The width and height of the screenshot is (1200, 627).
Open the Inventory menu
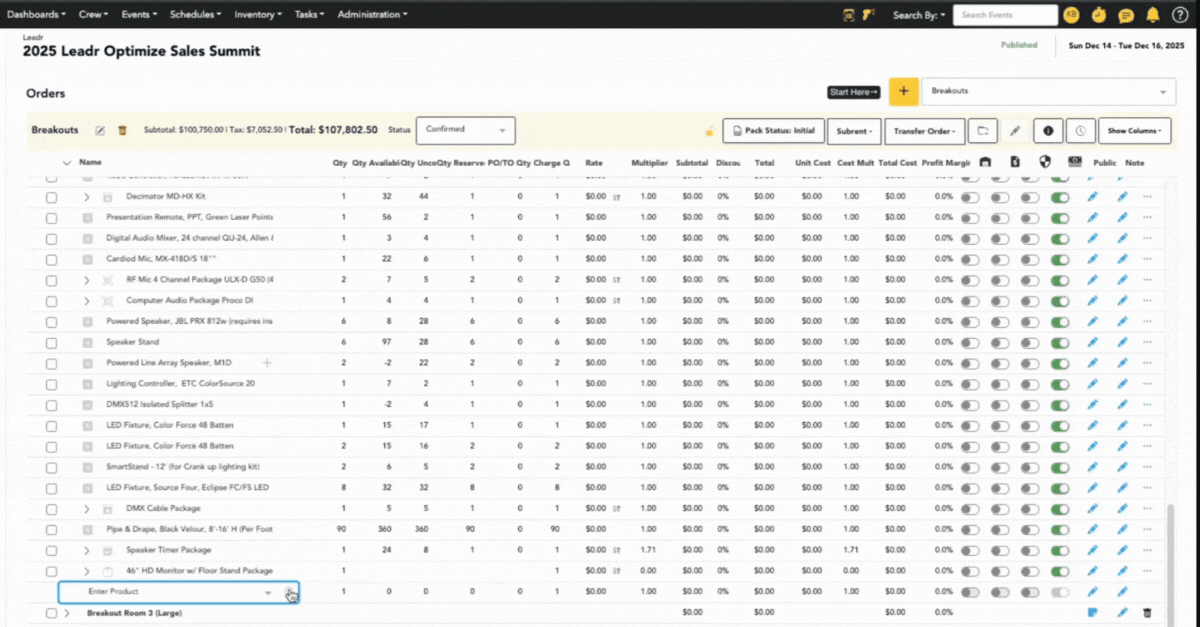point(257,15)
